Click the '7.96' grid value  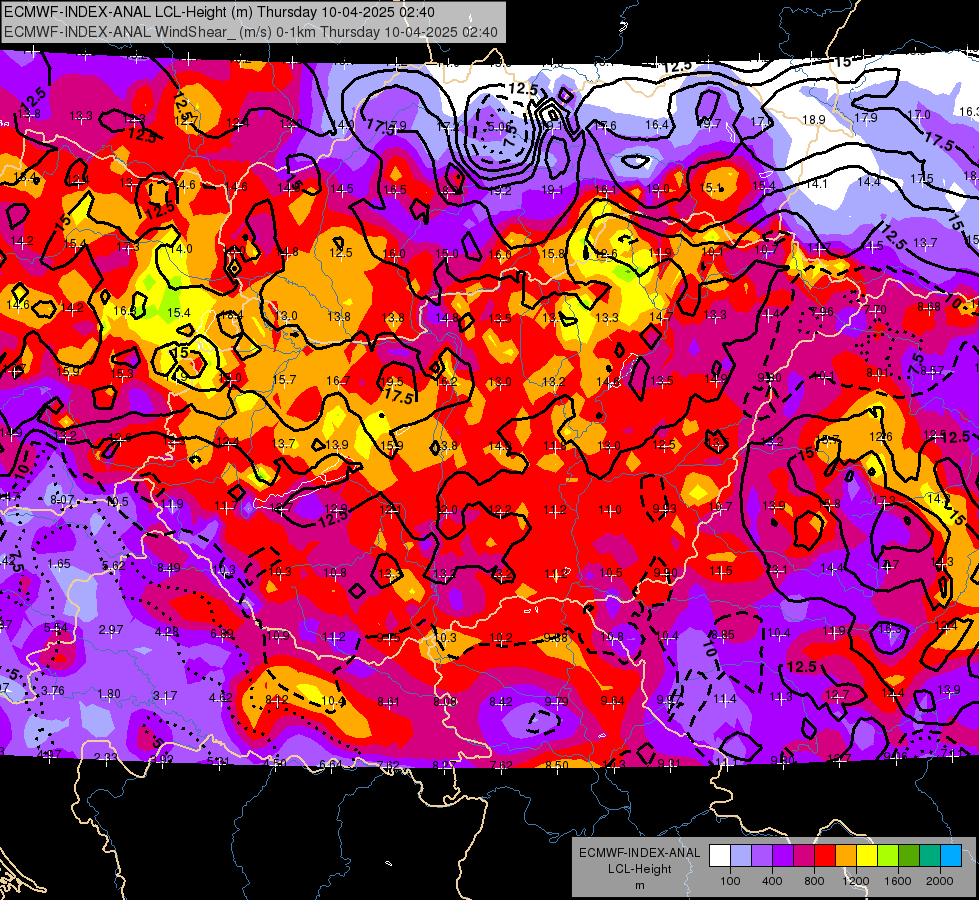[x=822, y=312]
